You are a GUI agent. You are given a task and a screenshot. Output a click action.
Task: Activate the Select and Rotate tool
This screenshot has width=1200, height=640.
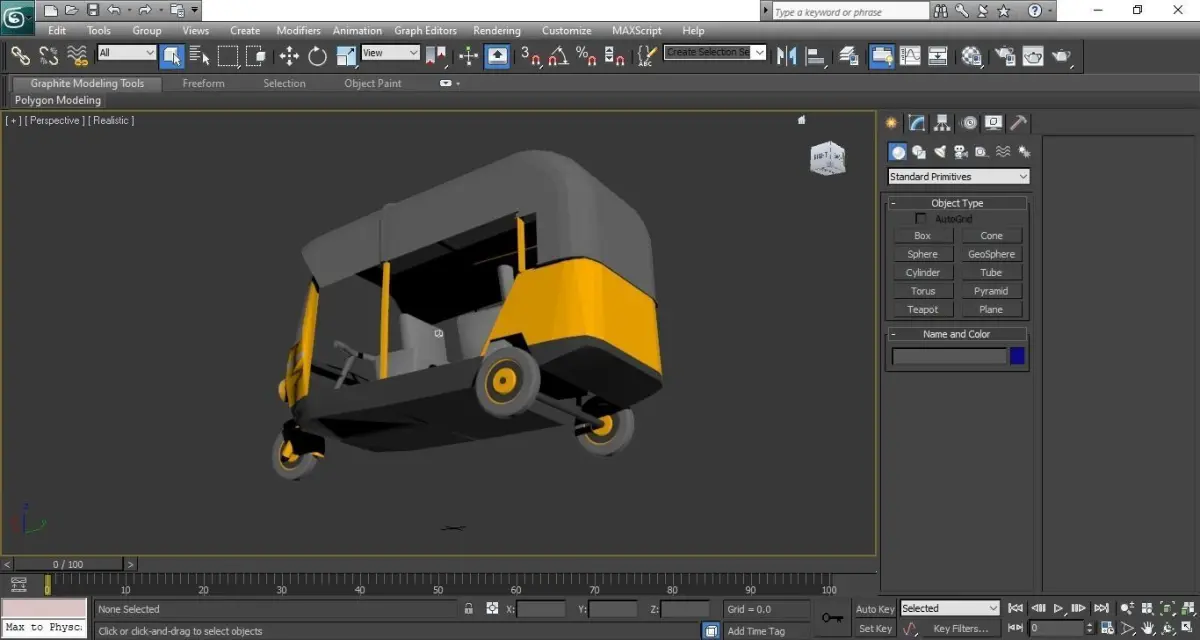[x=318, y=56]
